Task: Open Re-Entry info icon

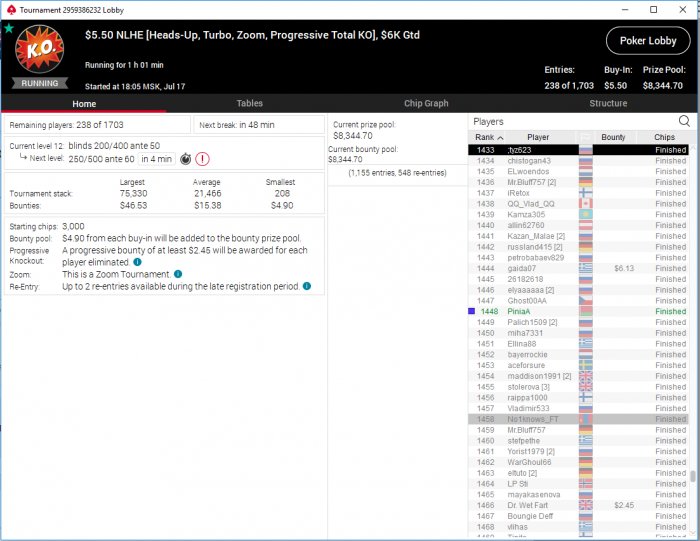Action: 307,286
